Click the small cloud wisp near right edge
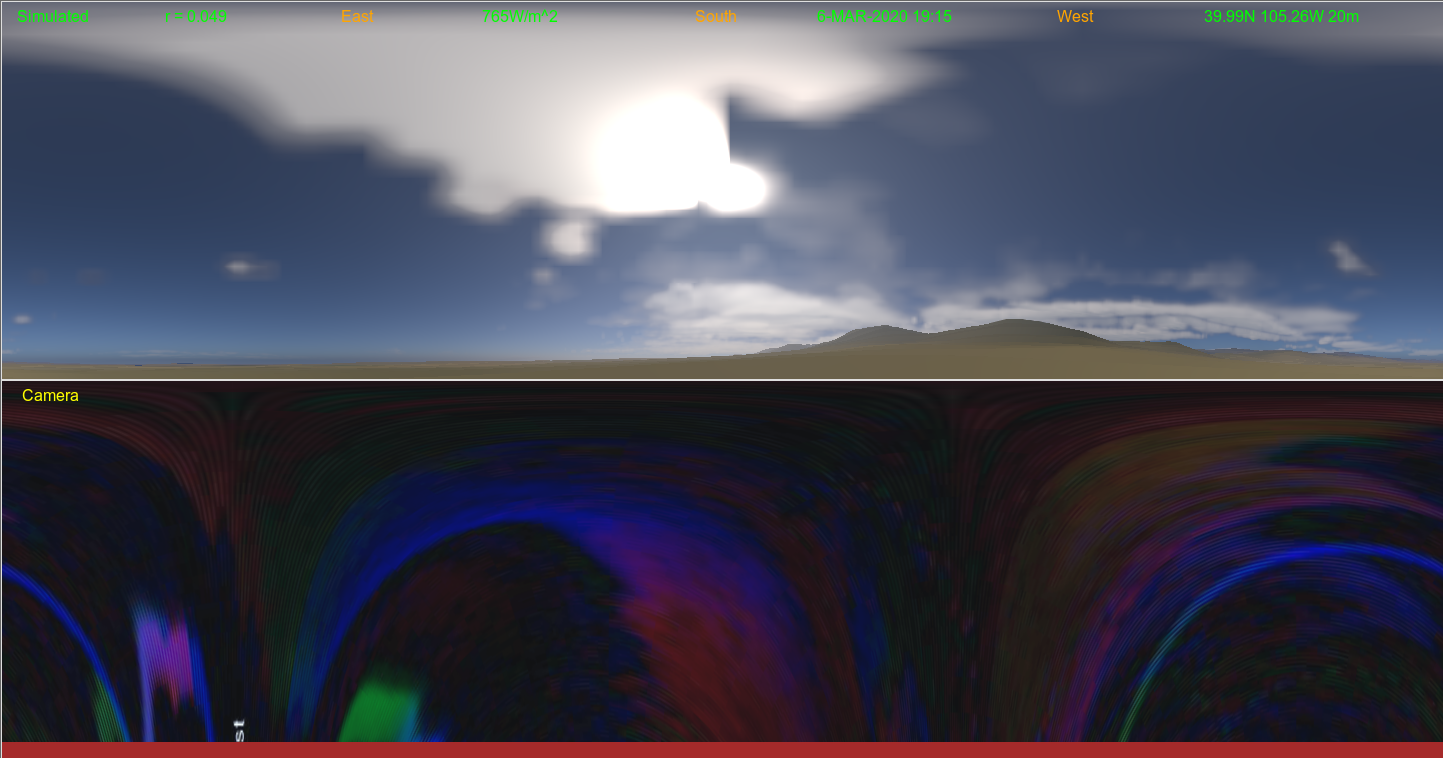This screenshot has height=758, width=1443. (x=1349, y=257)
